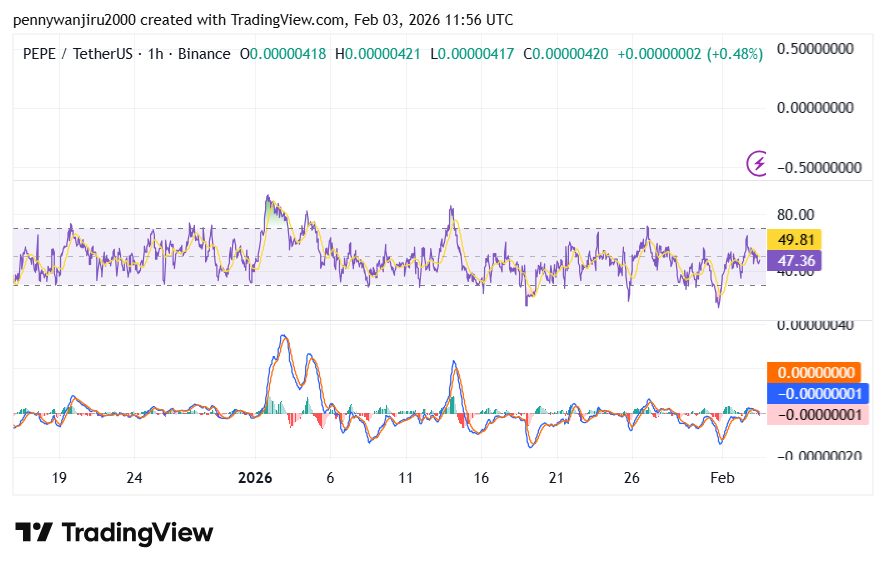Click the 2026 year marker on time axis
Screen dimensions: 886x570
256,478
